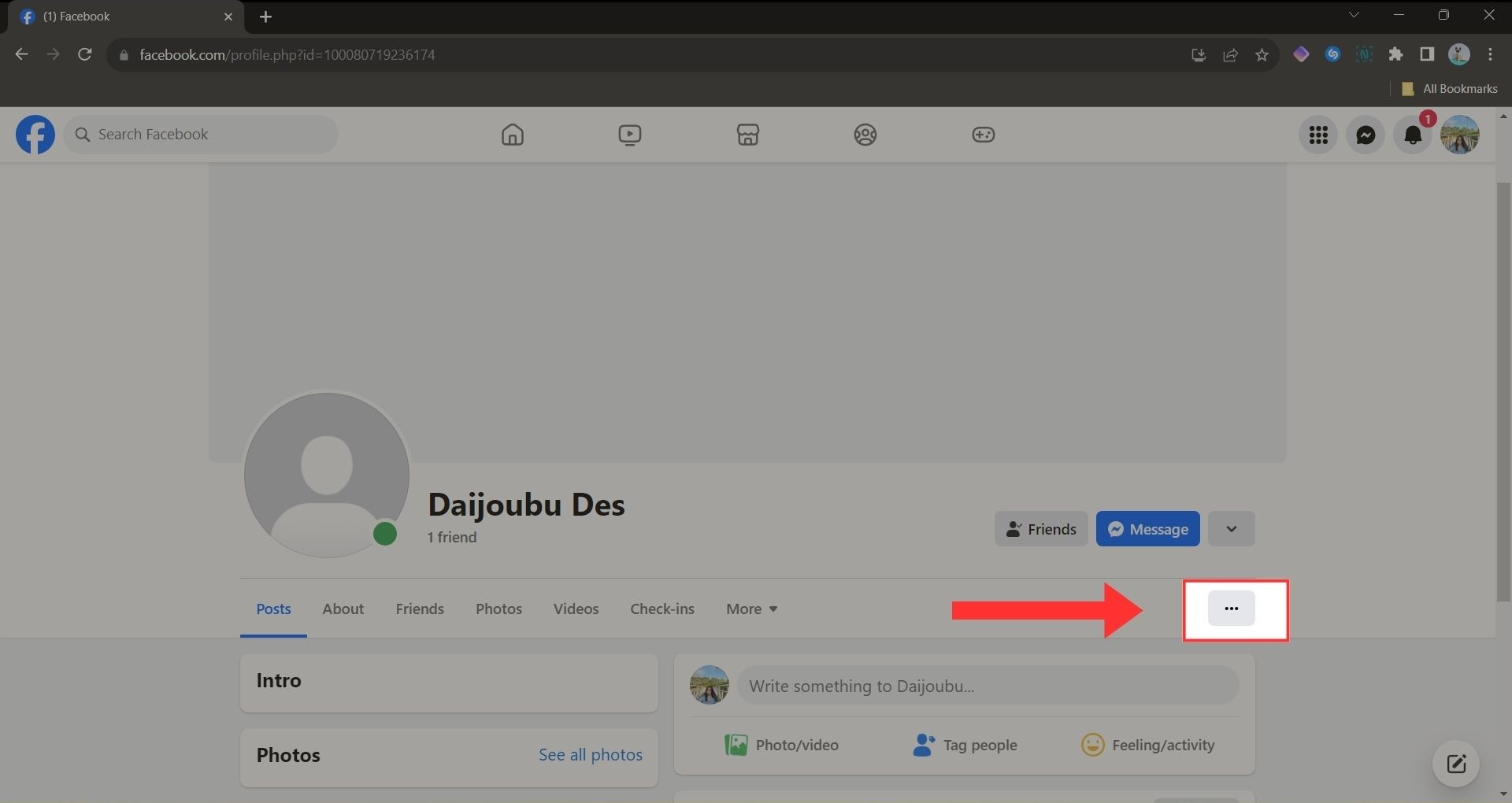Click the Write something to Daijoubu box
This screenshot has width=1512, height=803.
tap(987, 686)
